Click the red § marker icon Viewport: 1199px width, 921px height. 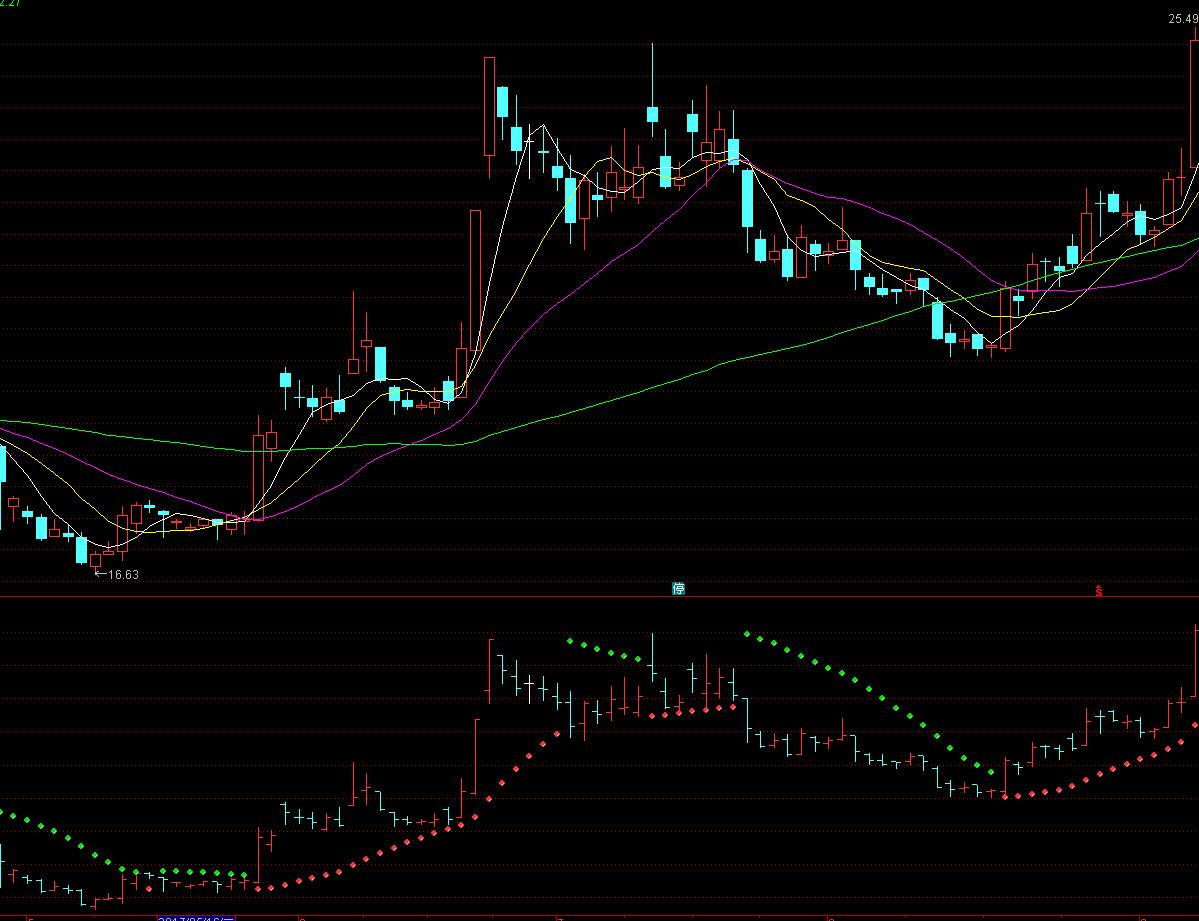click(1099, 590)
